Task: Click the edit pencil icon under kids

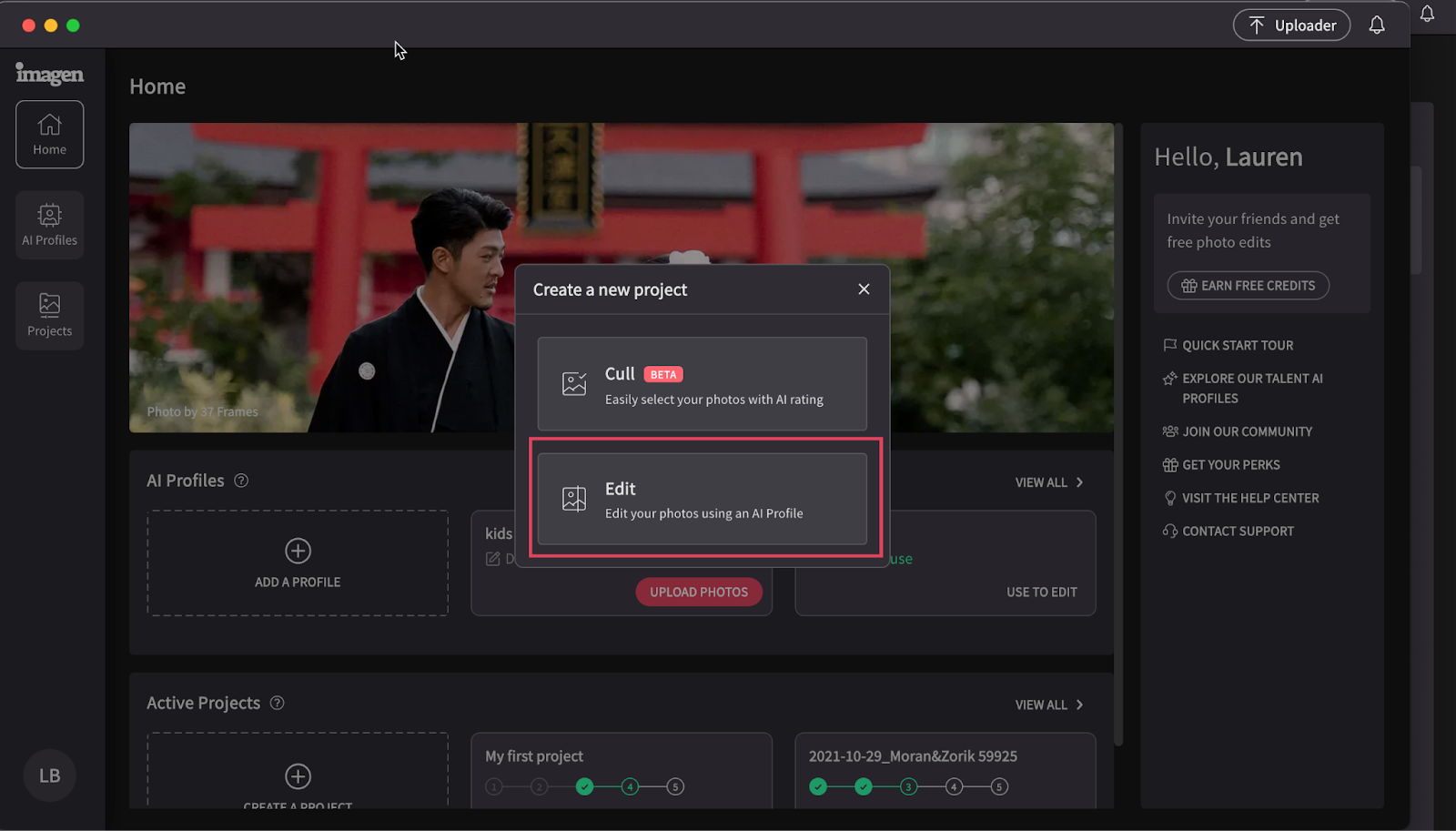Action: click(493, 559)
